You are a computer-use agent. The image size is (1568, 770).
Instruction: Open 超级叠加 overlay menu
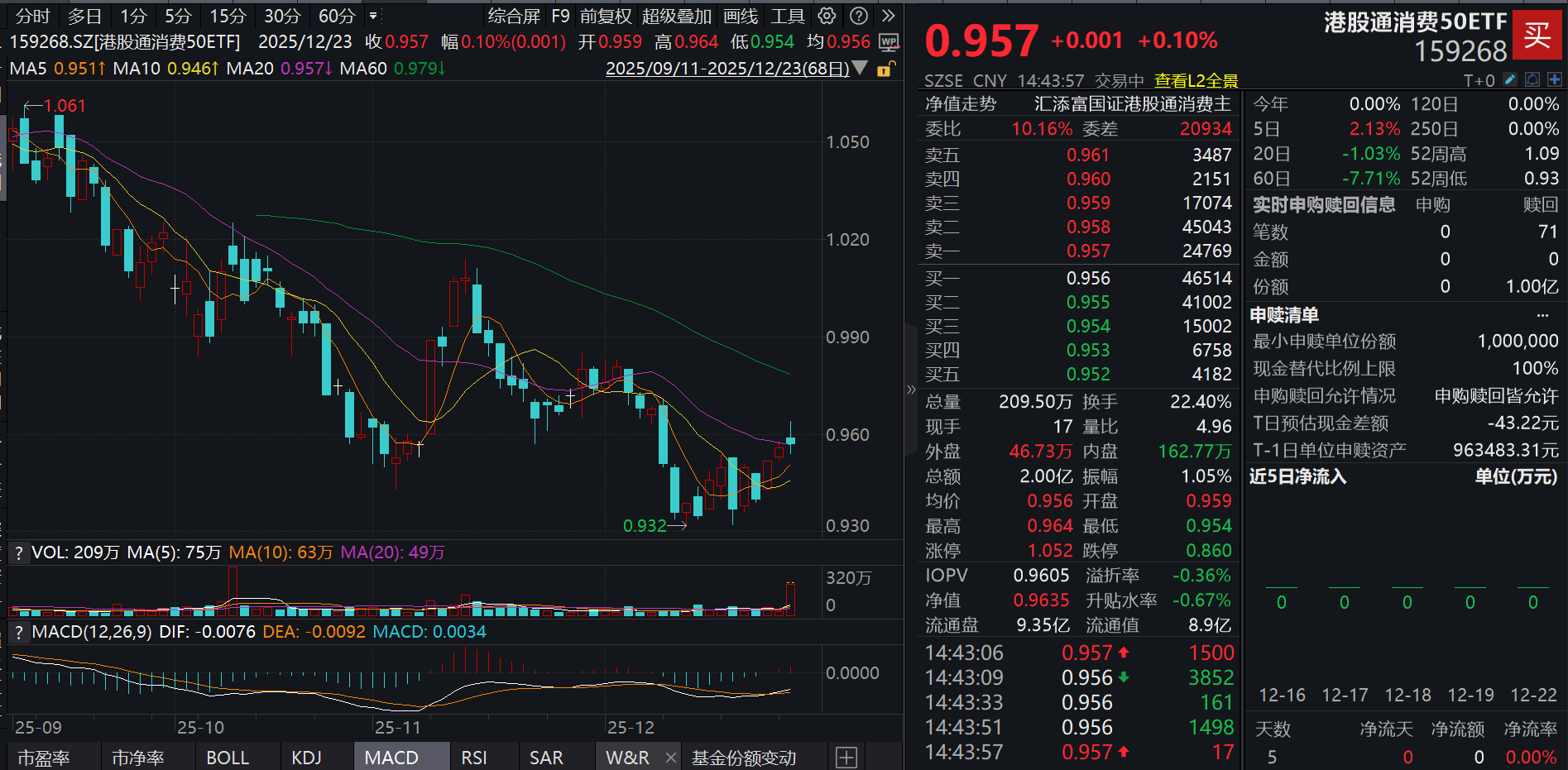point(677,16)
